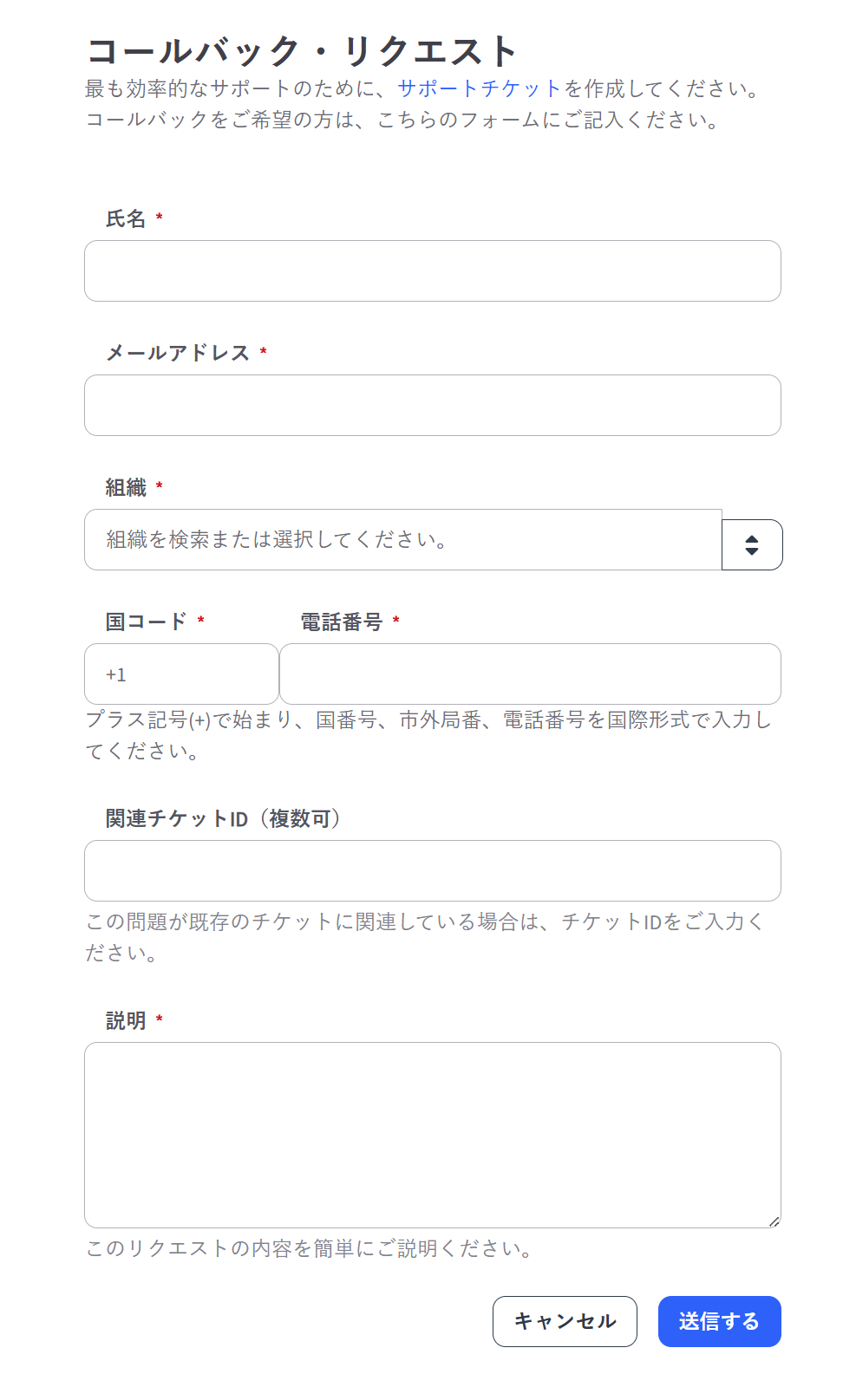Screen dimensions: 856x1400
Task: Select the 電話番号 input field
Action: (529, 674)
